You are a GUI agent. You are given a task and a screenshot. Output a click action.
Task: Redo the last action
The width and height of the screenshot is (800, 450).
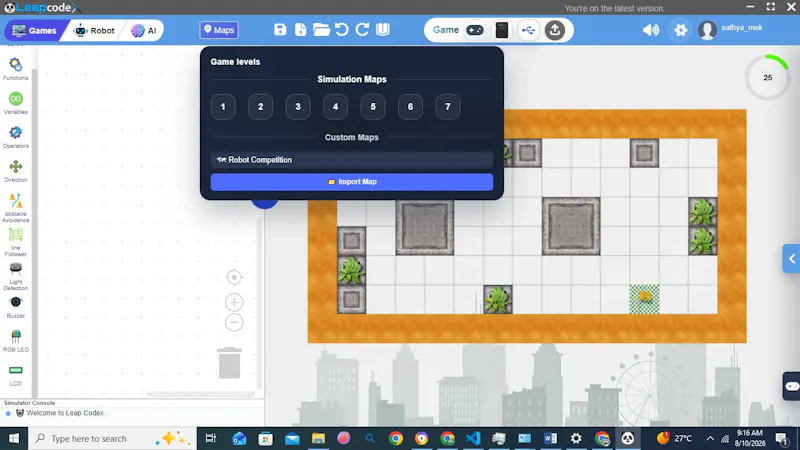pyautogui.click(x=362, y=30)
